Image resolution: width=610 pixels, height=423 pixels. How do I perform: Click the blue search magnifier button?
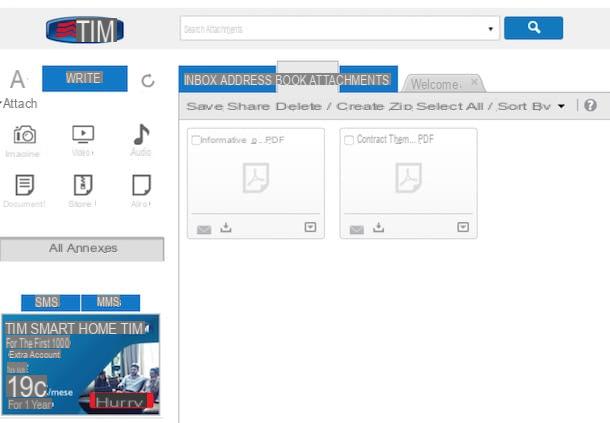pos(533,28)
